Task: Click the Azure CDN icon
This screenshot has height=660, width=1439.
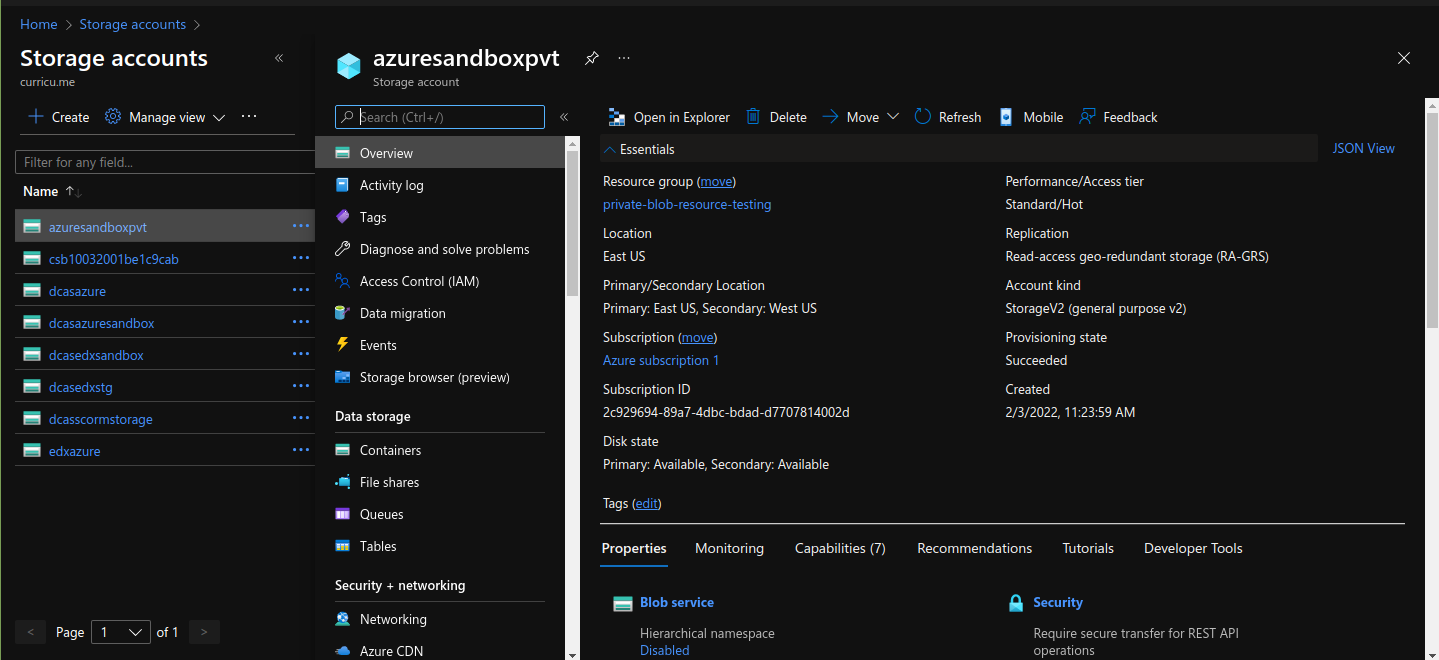Action: pos(343,651)
